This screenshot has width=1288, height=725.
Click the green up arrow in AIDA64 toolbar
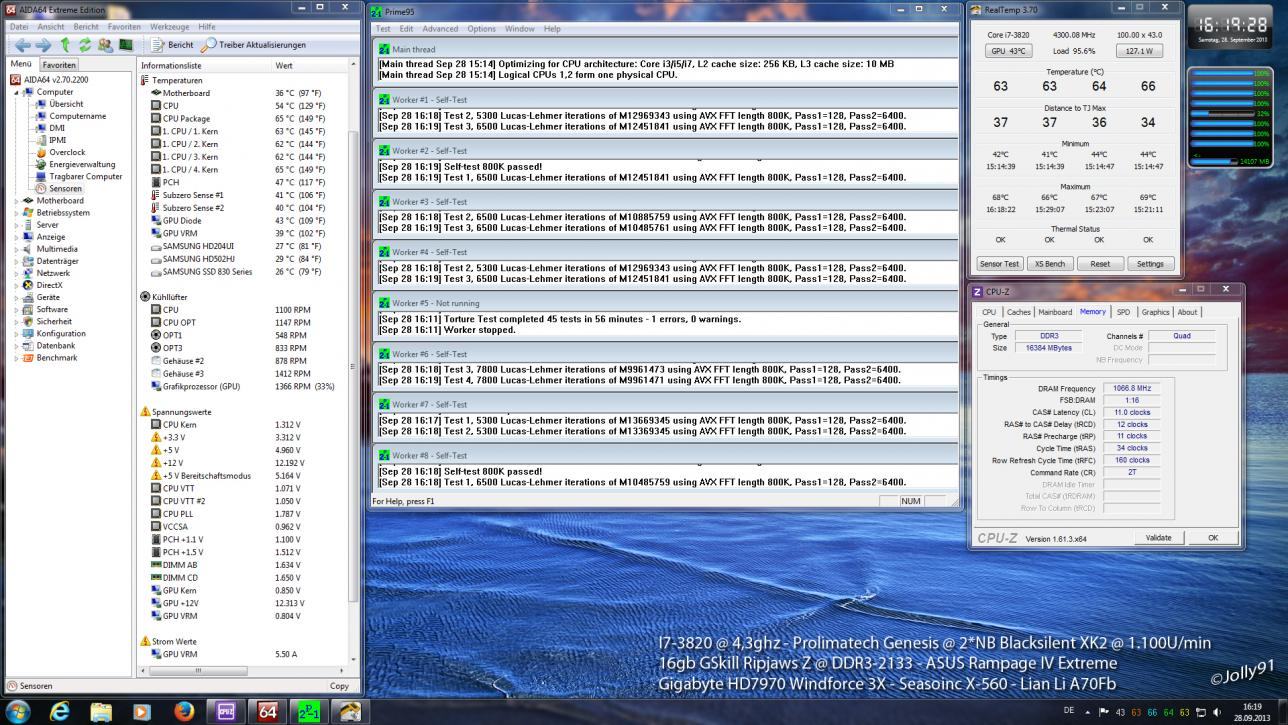pyautogui.click(x=65, y=45)
